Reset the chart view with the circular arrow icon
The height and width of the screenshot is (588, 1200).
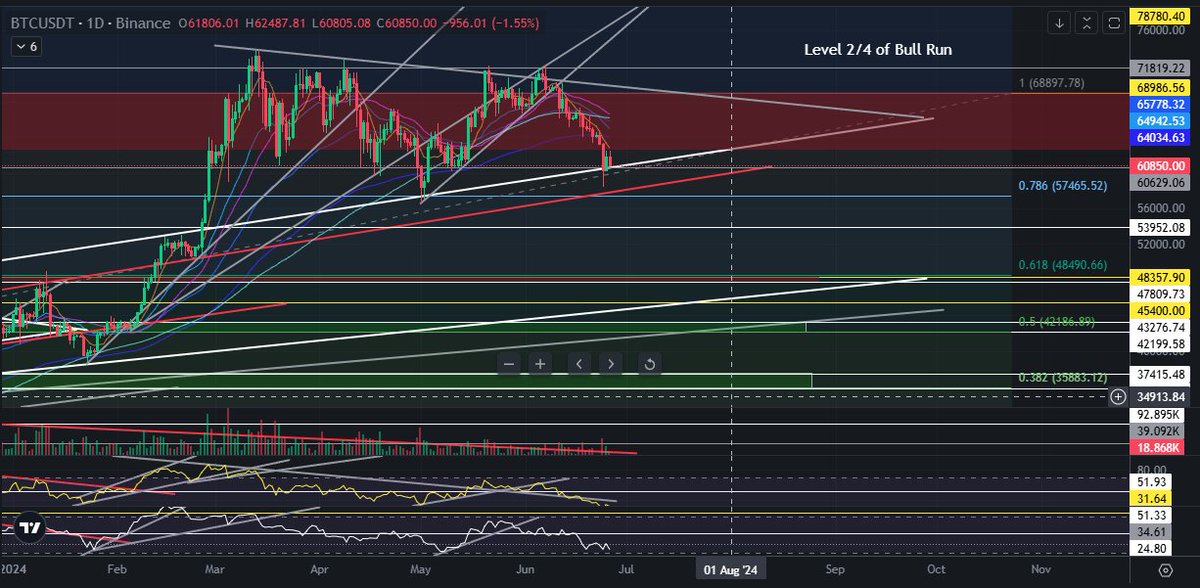(649, 364)
